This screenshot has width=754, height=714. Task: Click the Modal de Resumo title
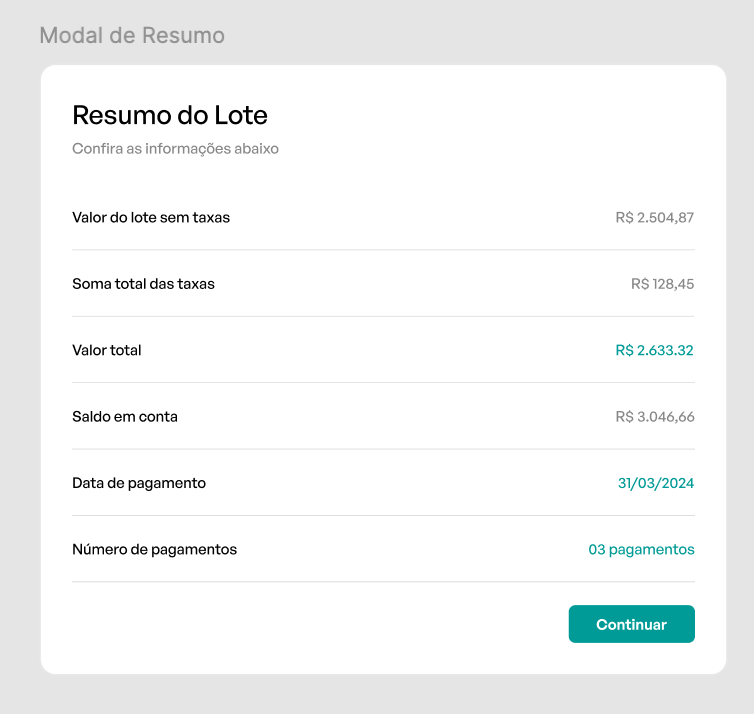click(132, 36)
